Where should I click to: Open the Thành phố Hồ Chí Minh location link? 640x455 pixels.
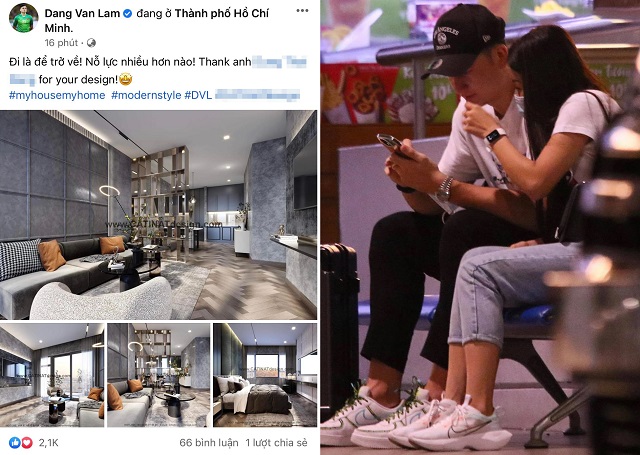(156, 20)
